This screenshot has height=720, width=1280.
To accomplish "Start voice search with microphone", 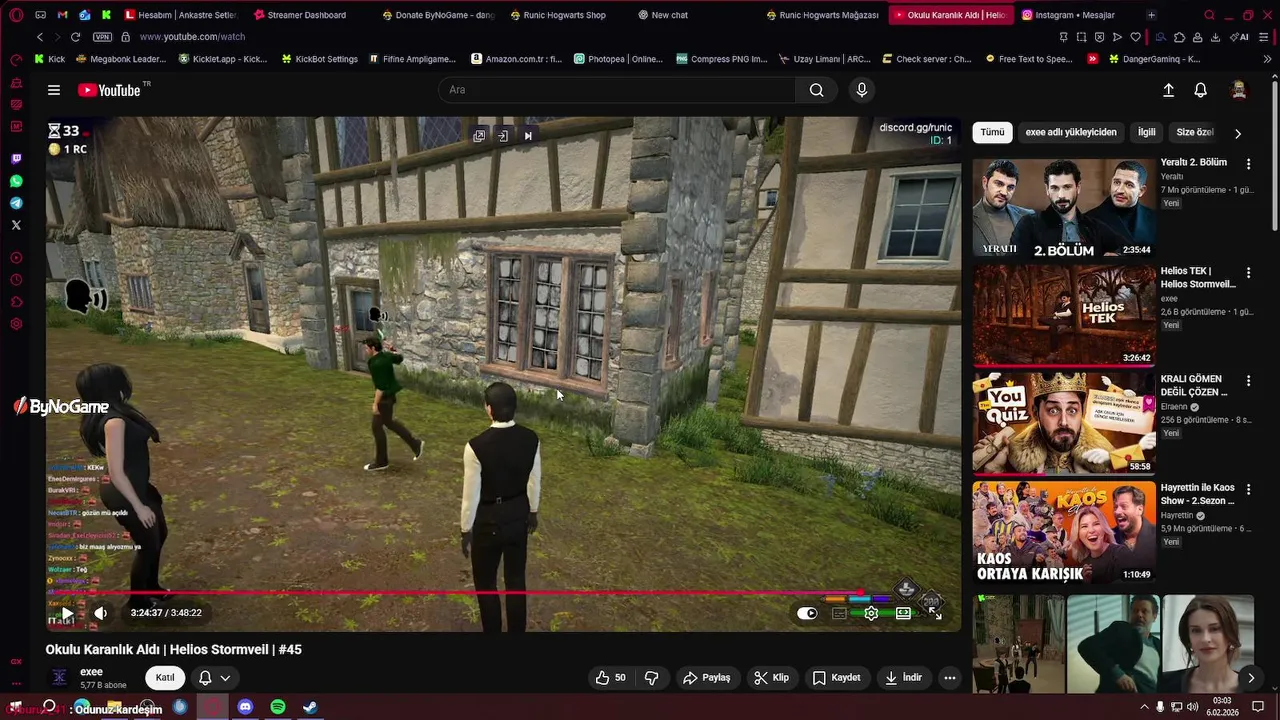I will (862, 90).
